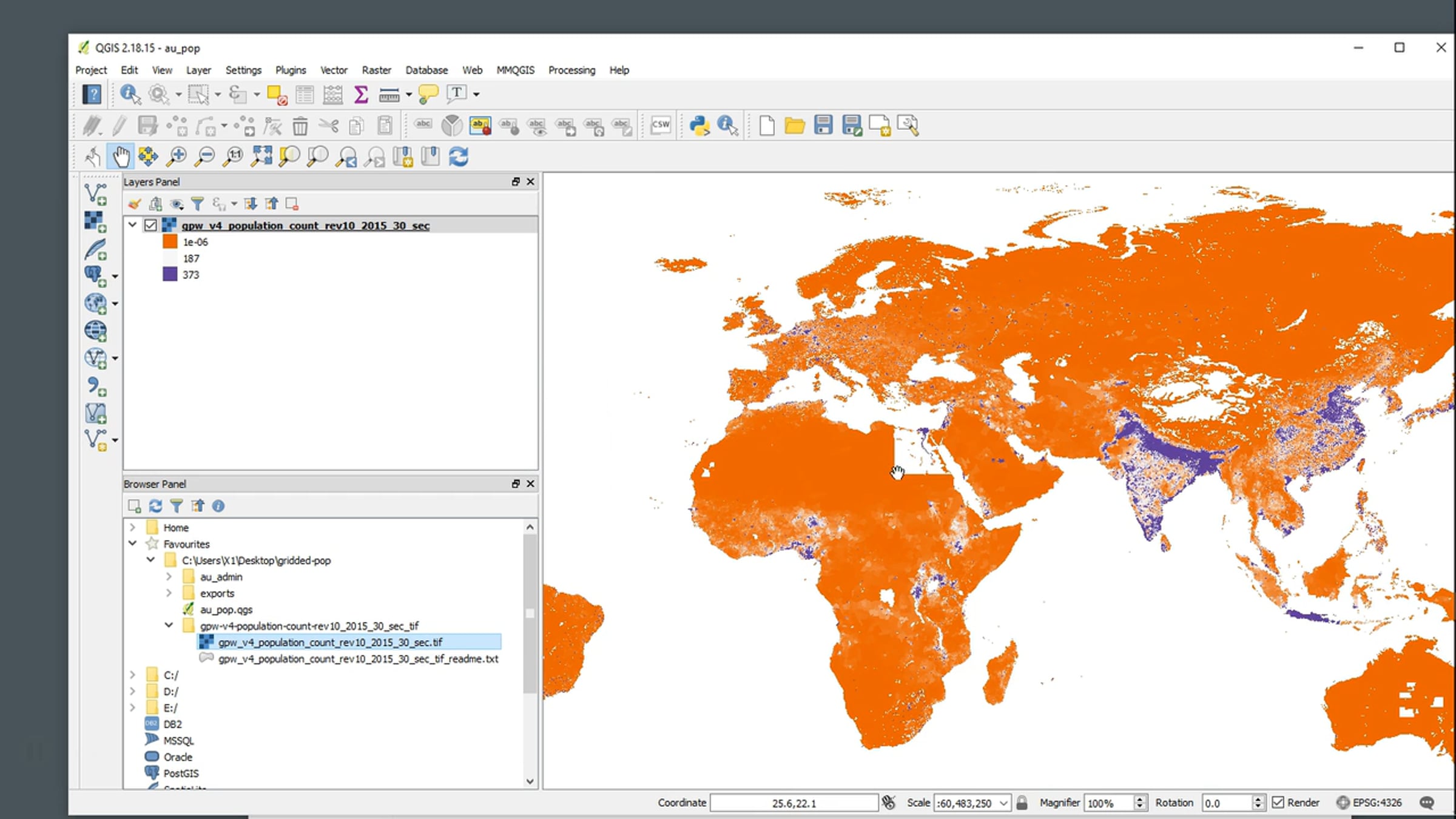Collapse the gpw population layer legend

(x=132, y=224)
